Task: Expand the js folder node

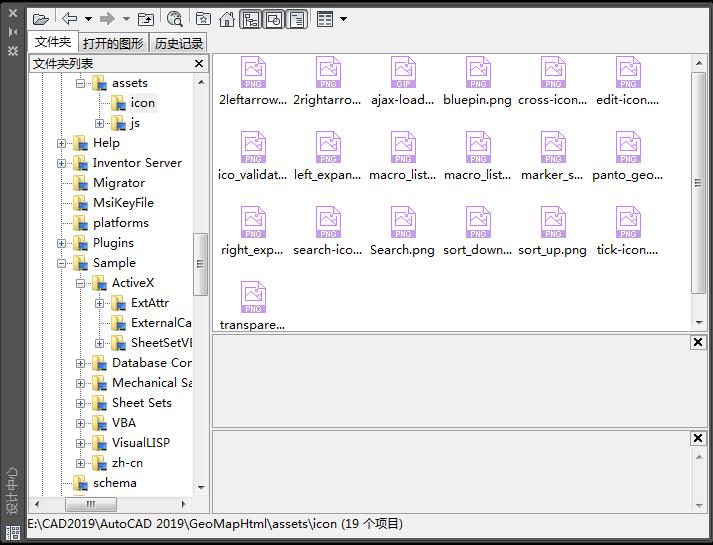Action: (x=100, y=123)
